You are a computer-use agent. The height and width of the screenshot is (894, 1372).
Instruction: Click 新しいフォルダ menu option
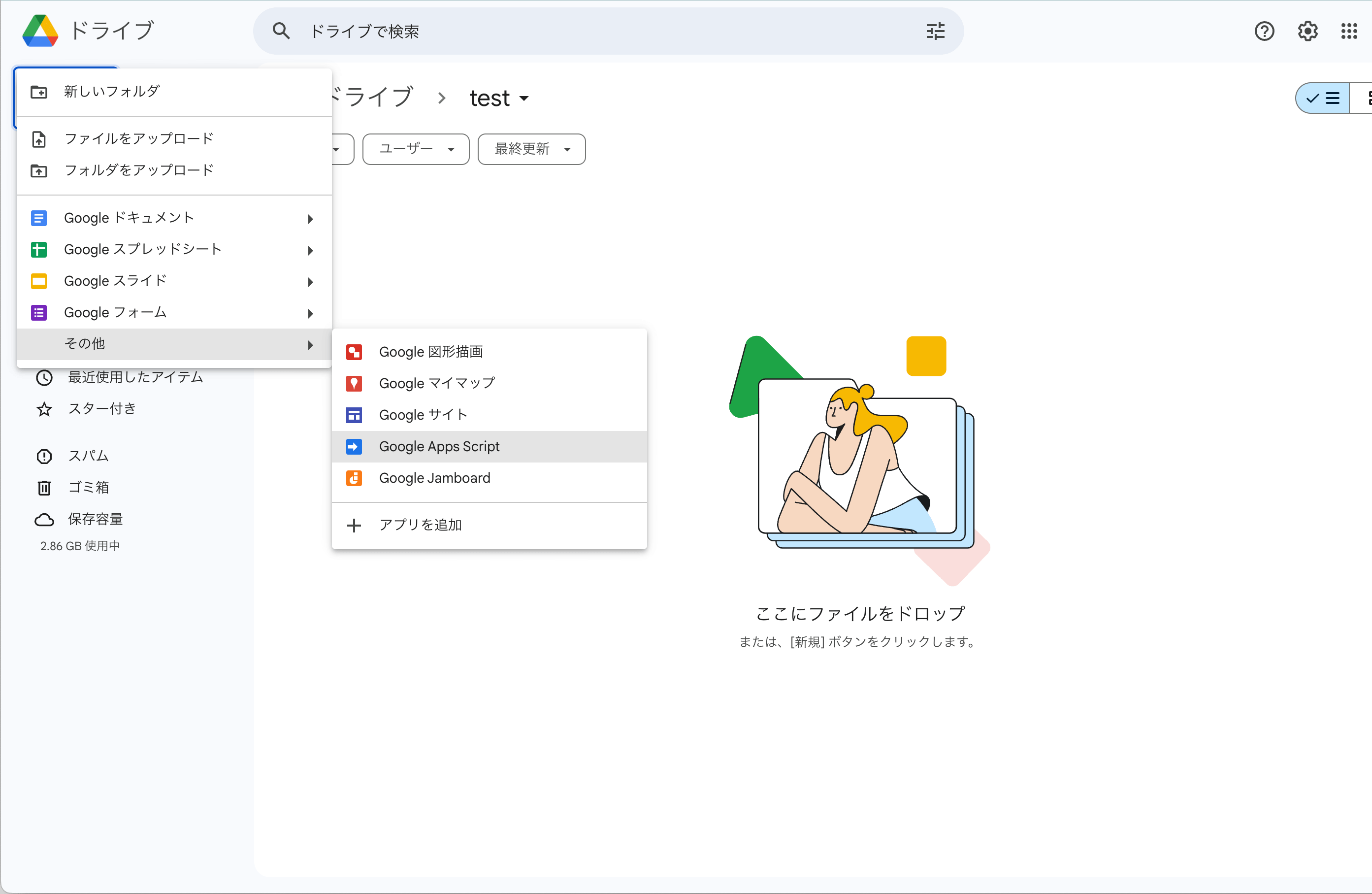[x=111, y=92]
